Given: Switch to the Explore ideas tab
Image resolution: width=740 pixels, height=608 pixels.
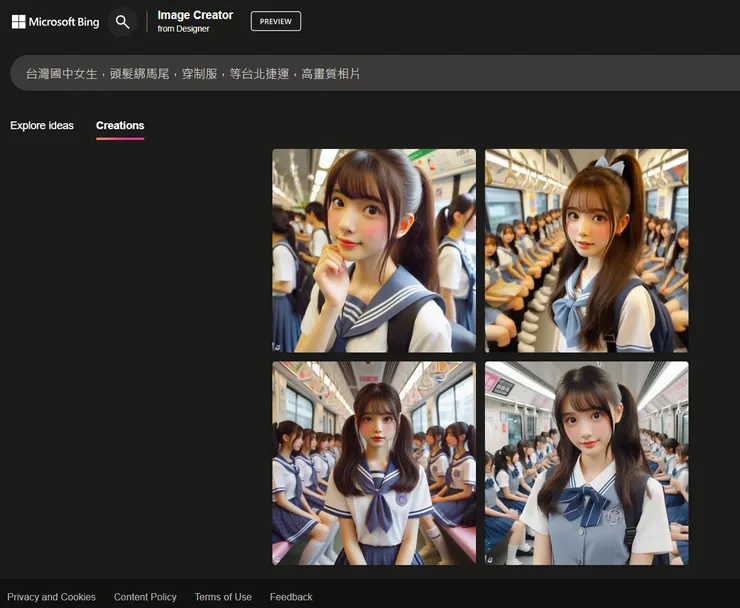Looking at the screenshot, I should [42, 126].
